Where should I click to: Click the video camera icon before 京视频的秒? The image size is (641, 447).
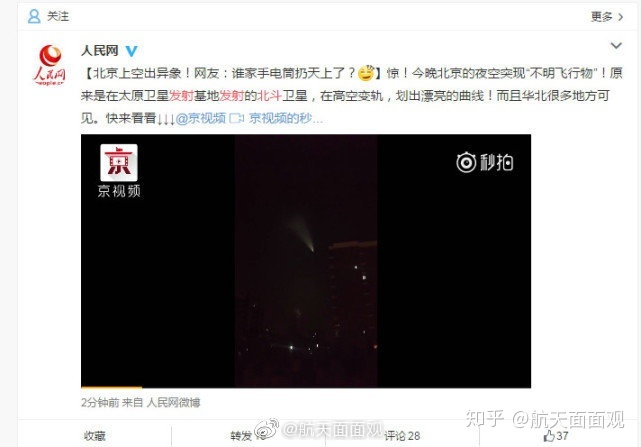click(236, 119)
